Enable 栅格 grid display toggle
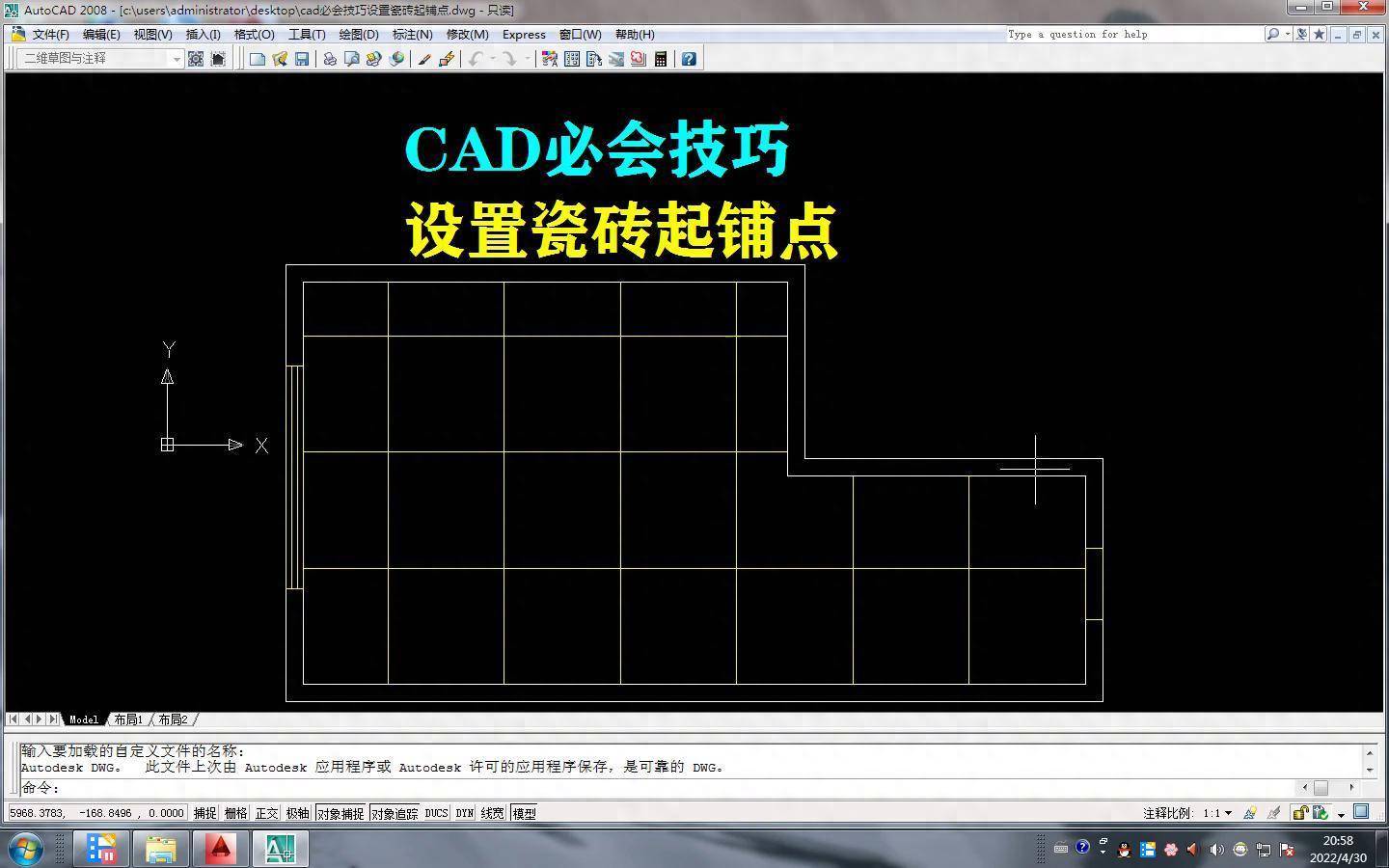The height and width of the screenshot is (868, 1389). [x=235, y=813]
